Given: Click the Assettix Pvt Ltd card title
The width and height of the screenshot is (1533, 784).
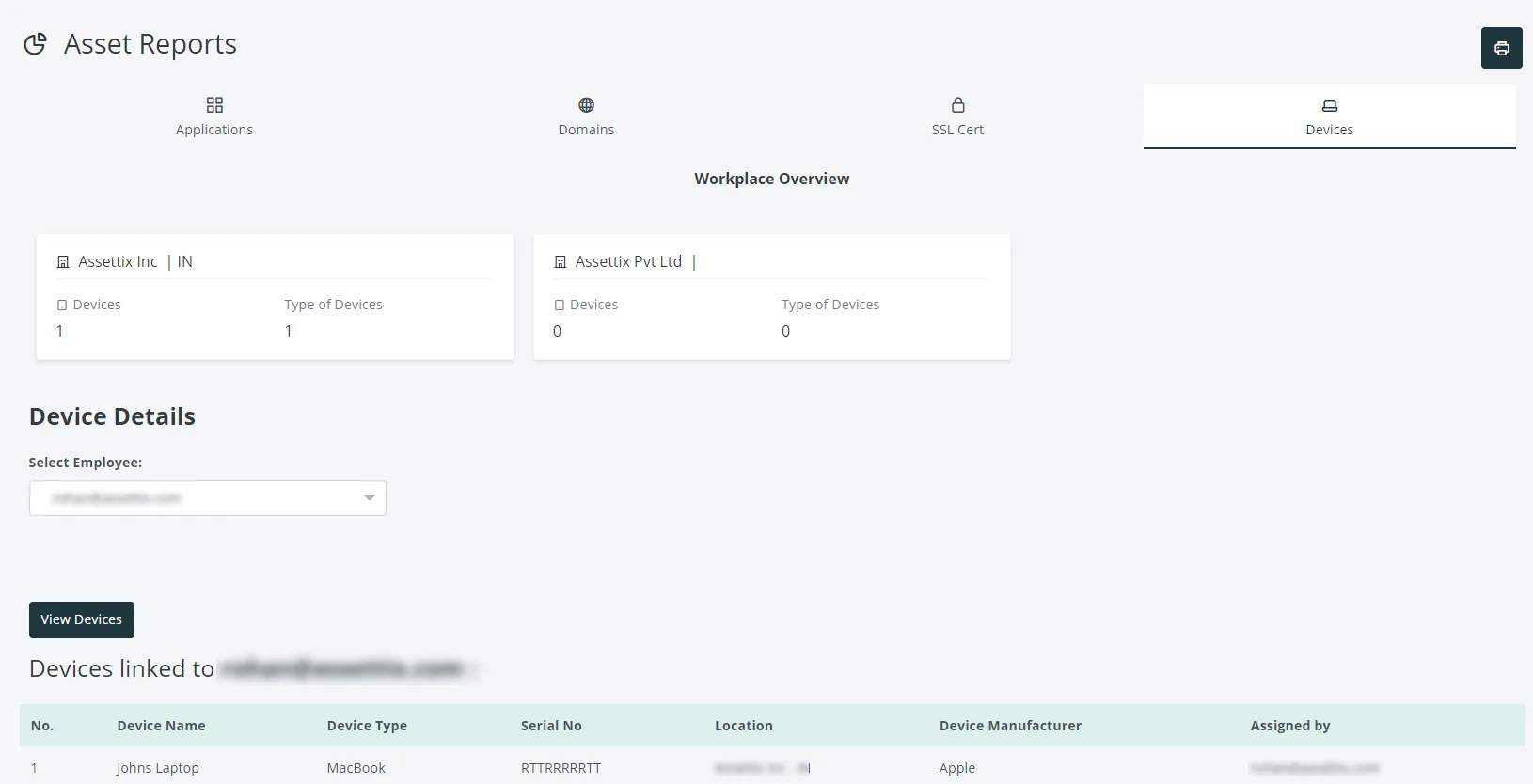Looking at the screenshot, I should click(628, 261).
